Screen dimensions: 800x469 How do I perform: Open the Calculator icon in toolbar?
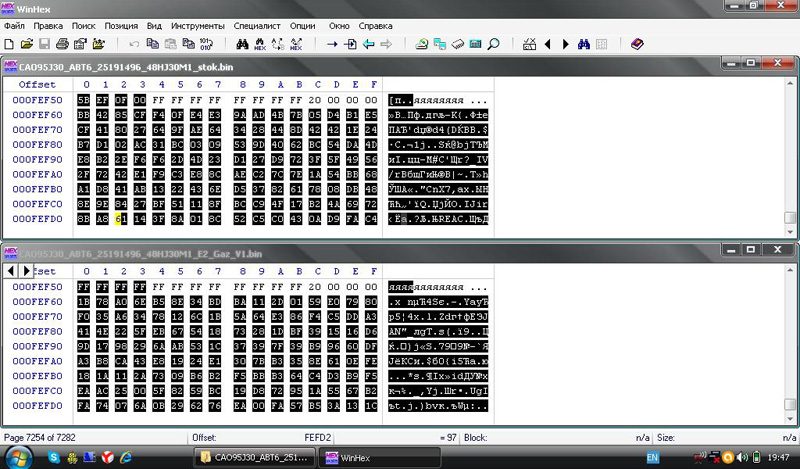[476, 44]
